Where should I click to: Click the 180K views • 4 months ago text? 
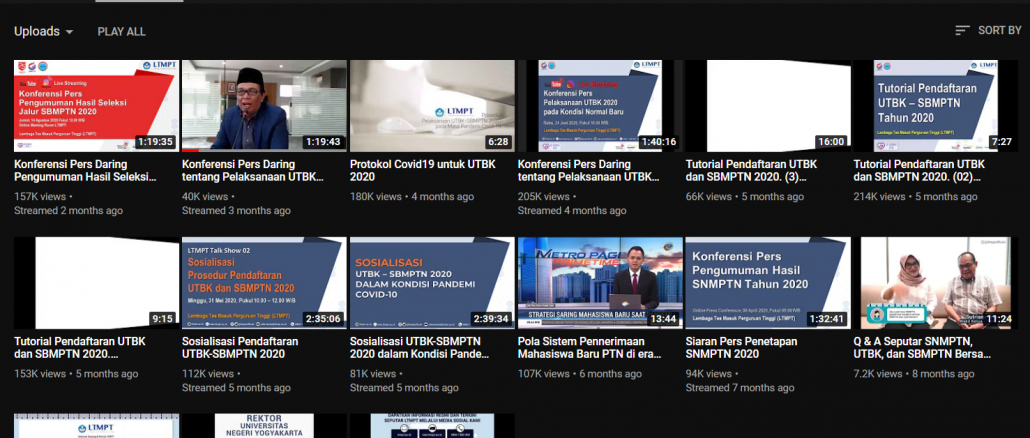tap(412, 196)
